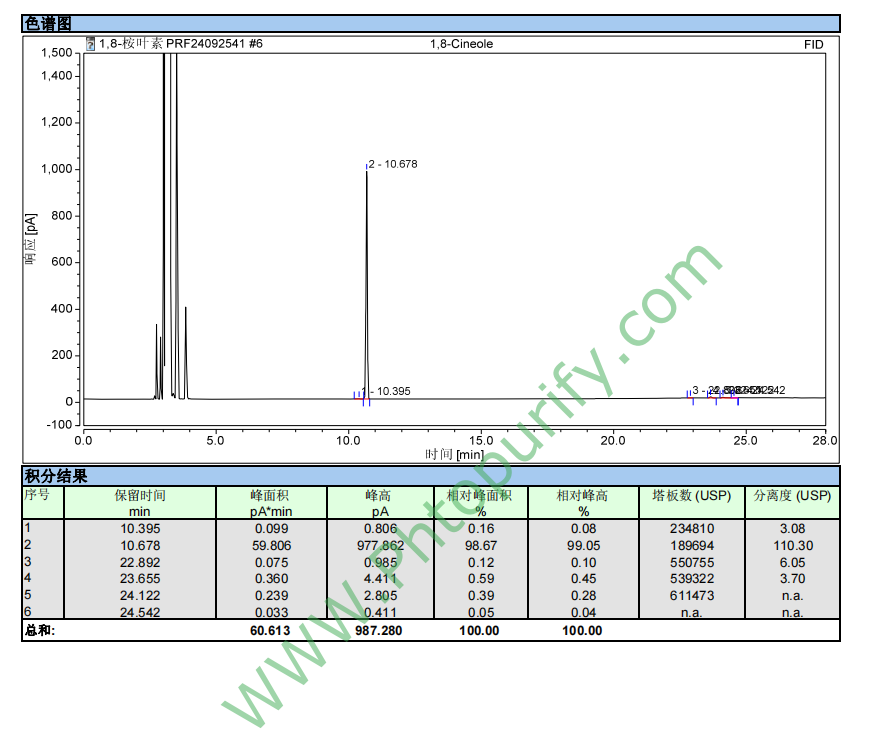Click the 总和 total row label
Viewport: 883px width, 734px height.
click(x=41, y=630)
